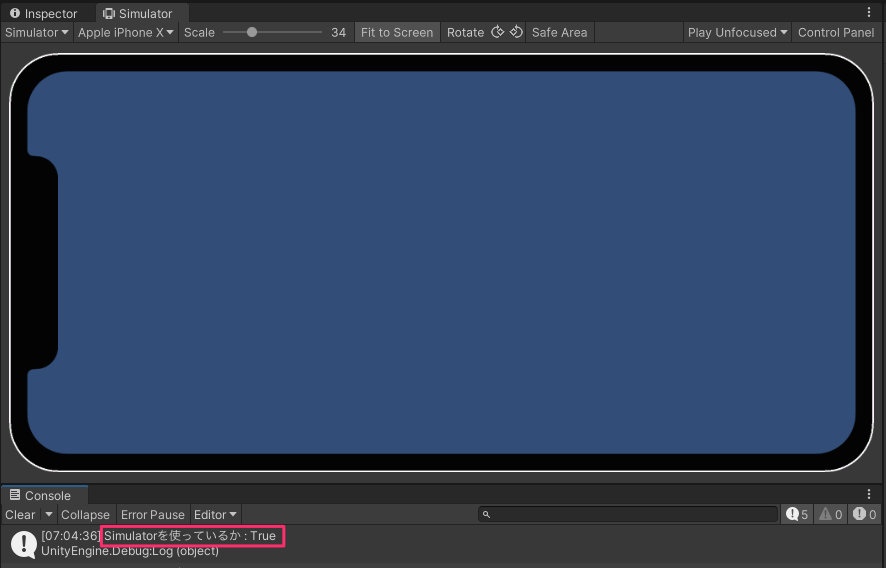Open the Apple iPhone X device dropdown
The image size is (886, 568).
(x=125, y=32)
